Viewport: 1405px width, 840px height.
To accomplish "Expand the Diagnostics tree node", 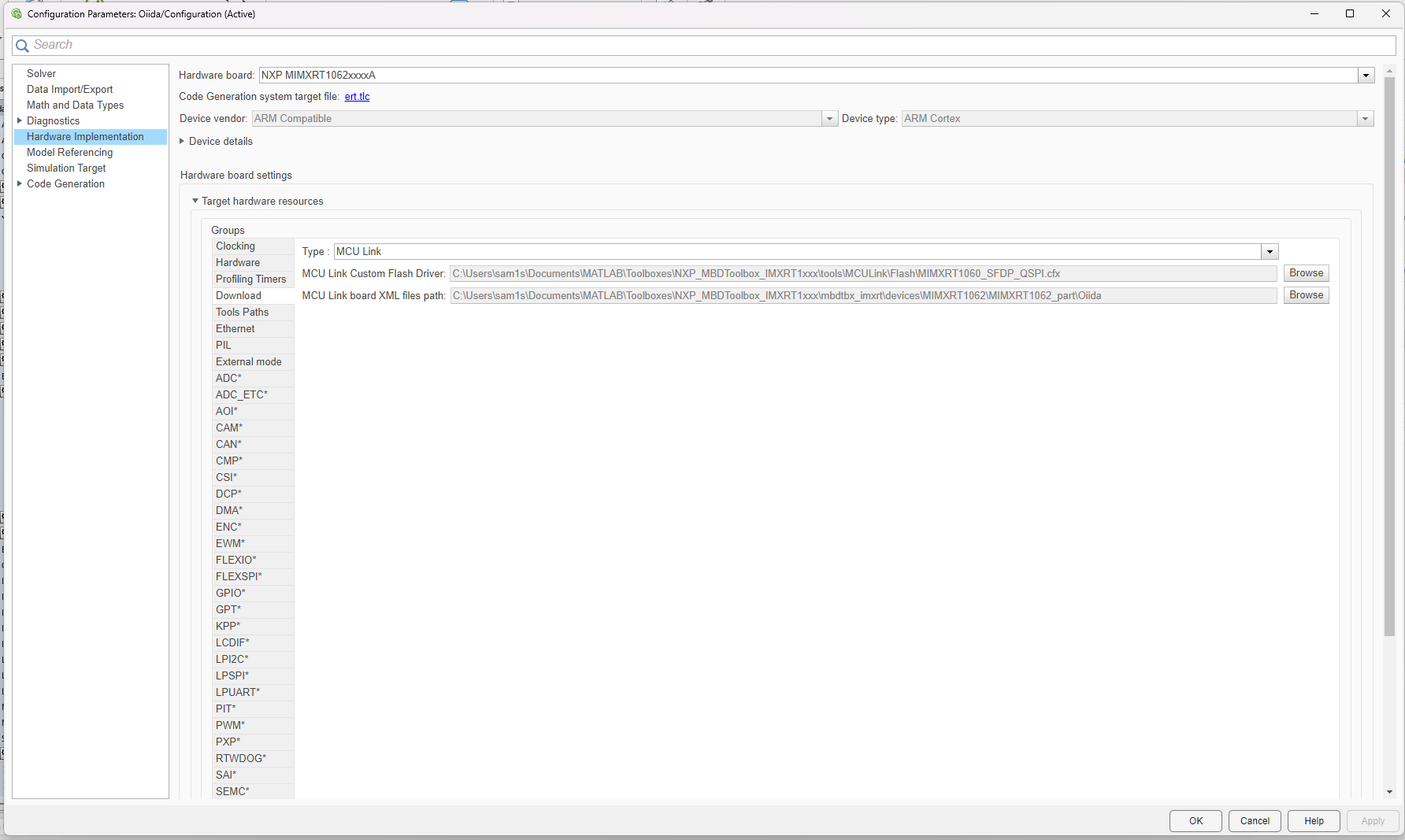I will click(x=20, y=120).
